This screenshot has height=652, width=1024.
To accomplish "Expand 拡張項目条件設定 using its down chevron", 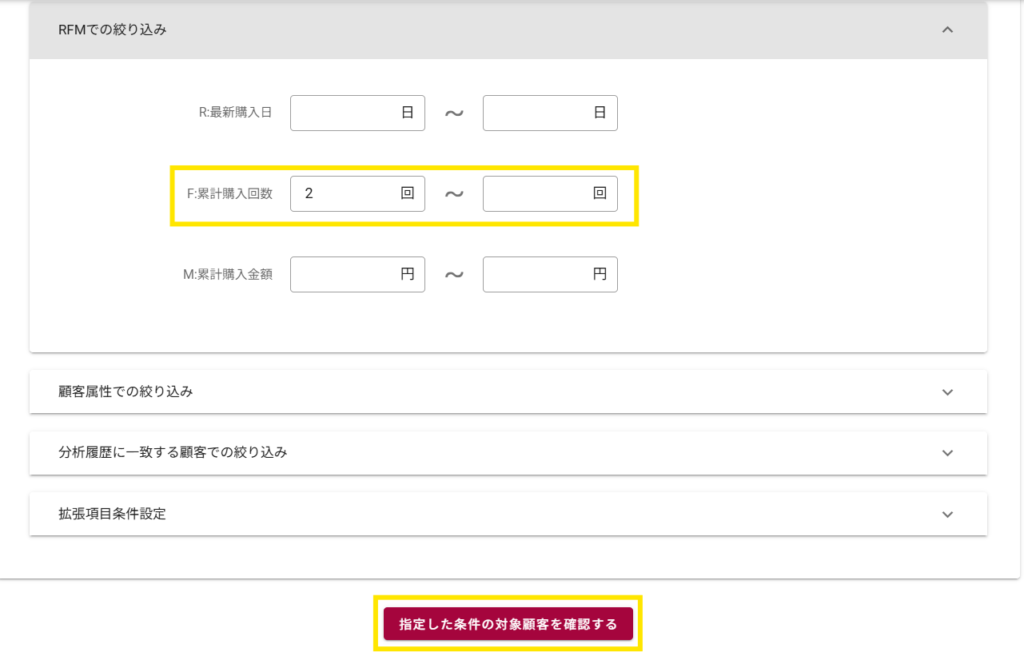I will (x=947, y=514).
